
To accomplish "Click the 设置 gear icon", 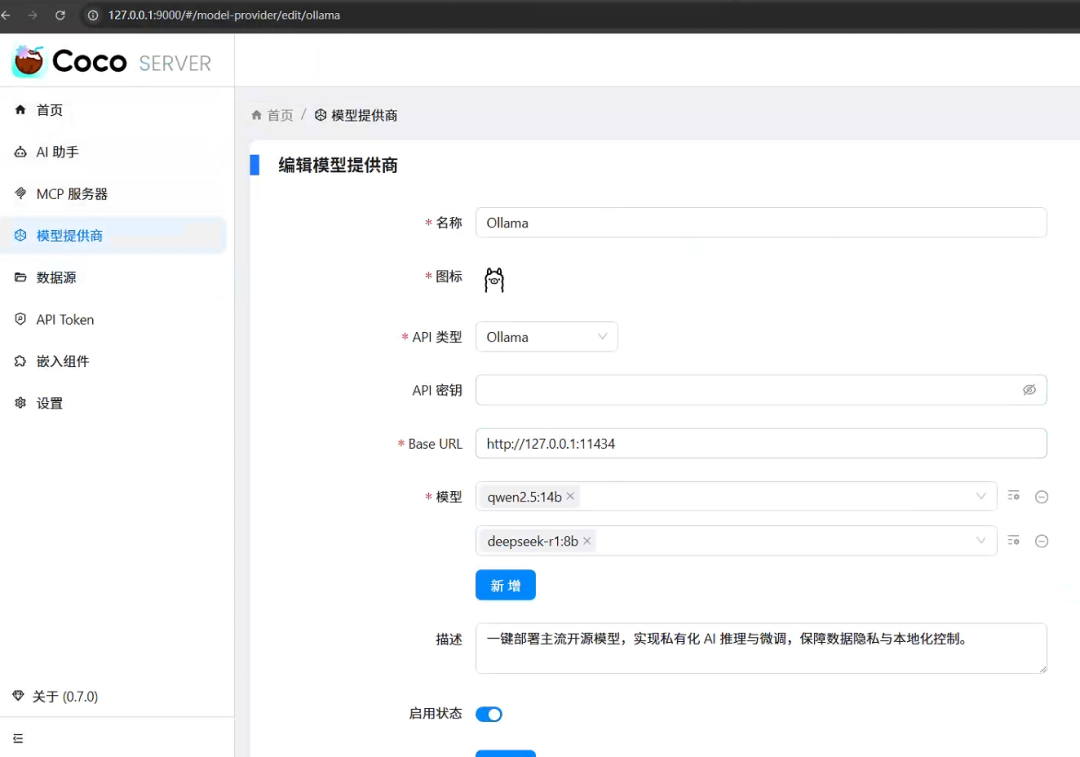I will (x=20, y=403).
